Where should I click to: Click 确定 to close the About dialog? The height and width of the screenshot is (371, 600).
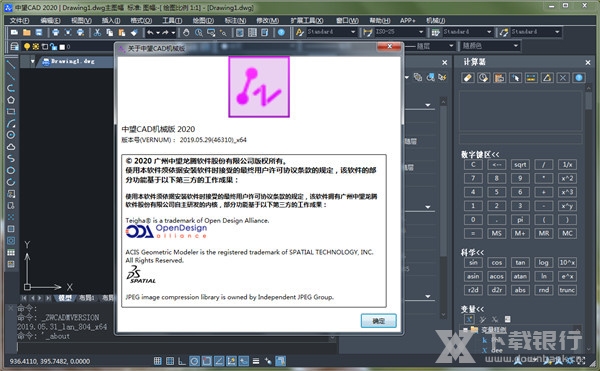(x=378, y=321)
